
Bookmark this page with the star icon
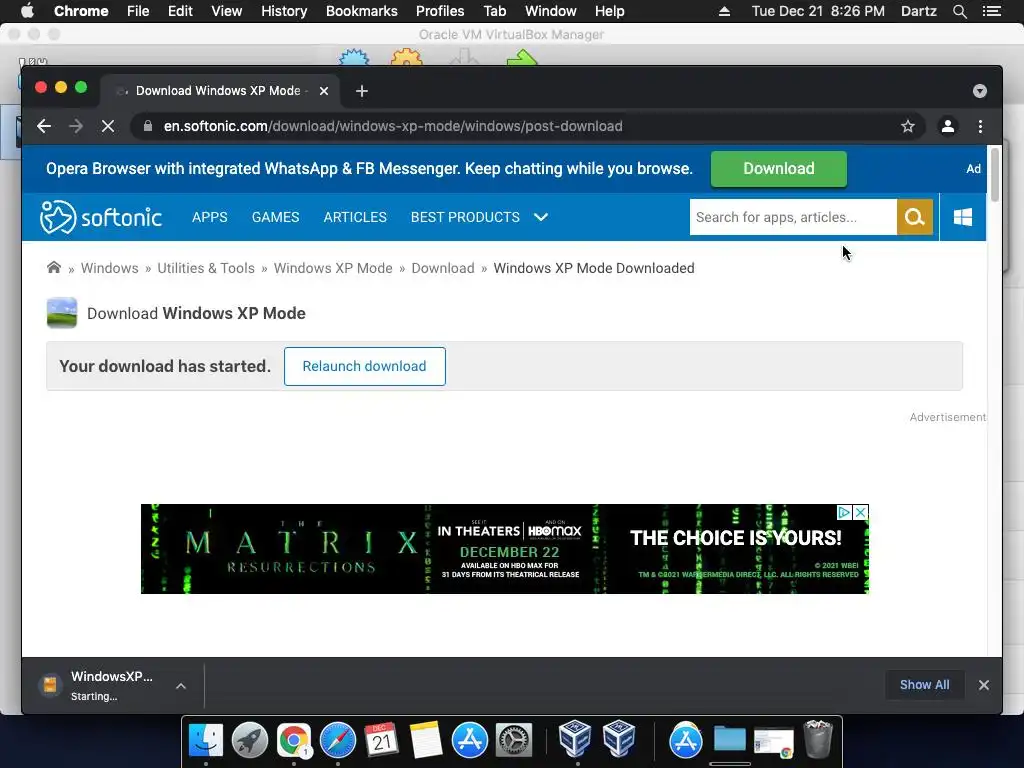tap(908, 126)
